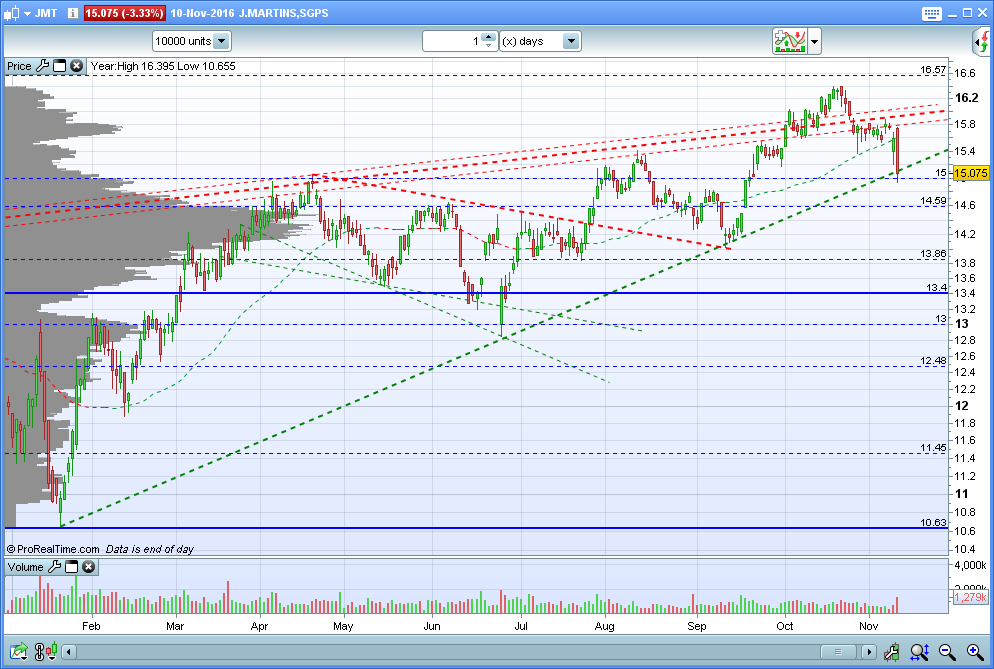
Task: Open Volume panel settings wrench
Action: pos(55,566)
